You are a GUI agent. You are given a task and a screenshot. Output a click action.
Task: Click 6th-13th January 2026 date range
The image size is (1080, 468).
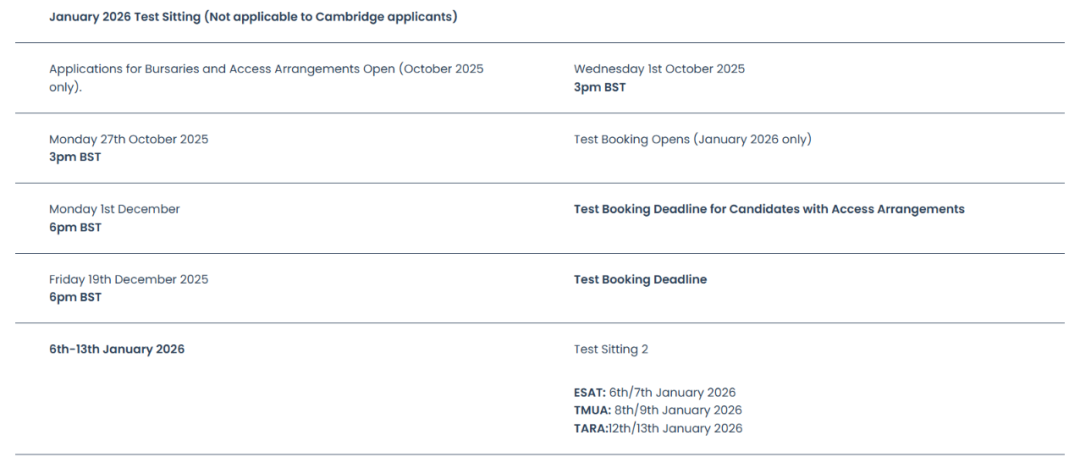point(117,349)
